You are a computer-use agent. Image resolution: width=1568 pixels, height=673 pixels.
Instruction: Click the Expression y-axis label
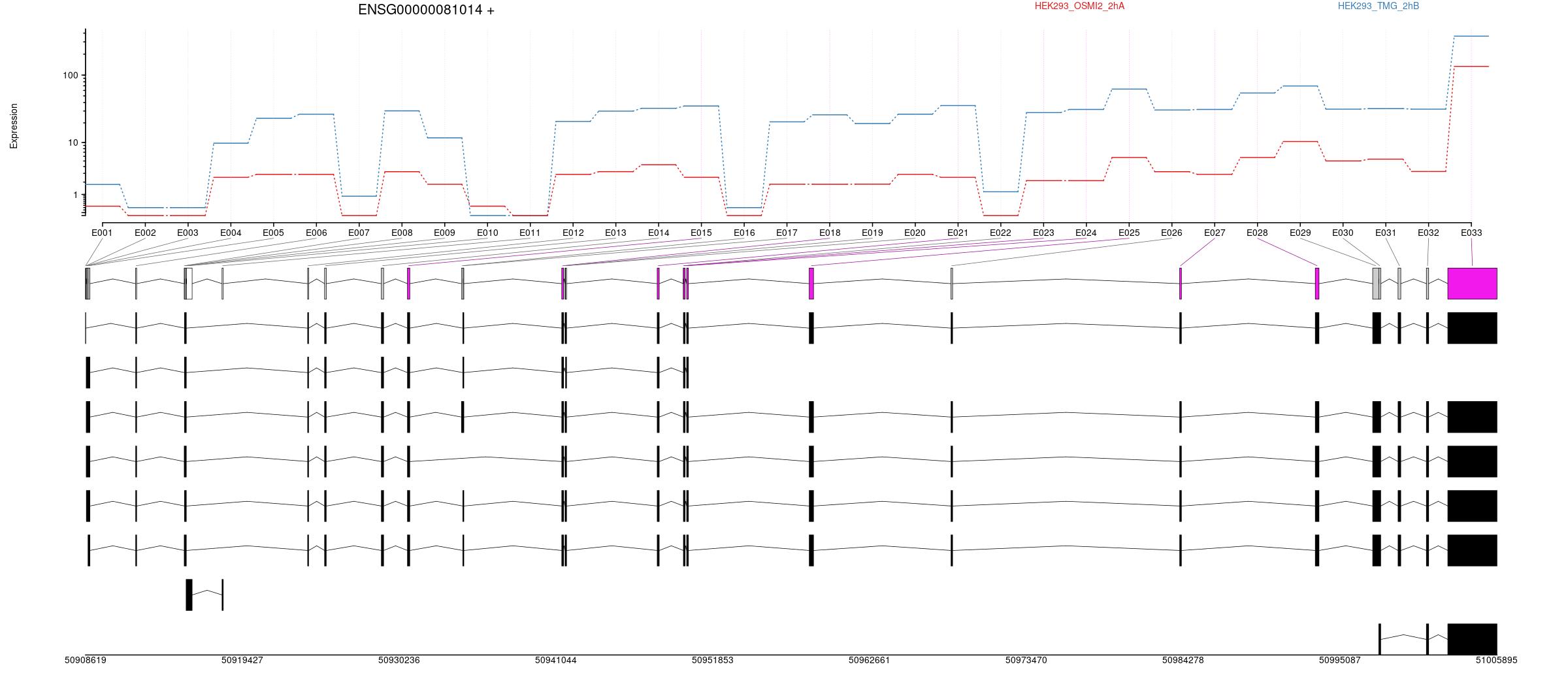coord(14,126)
